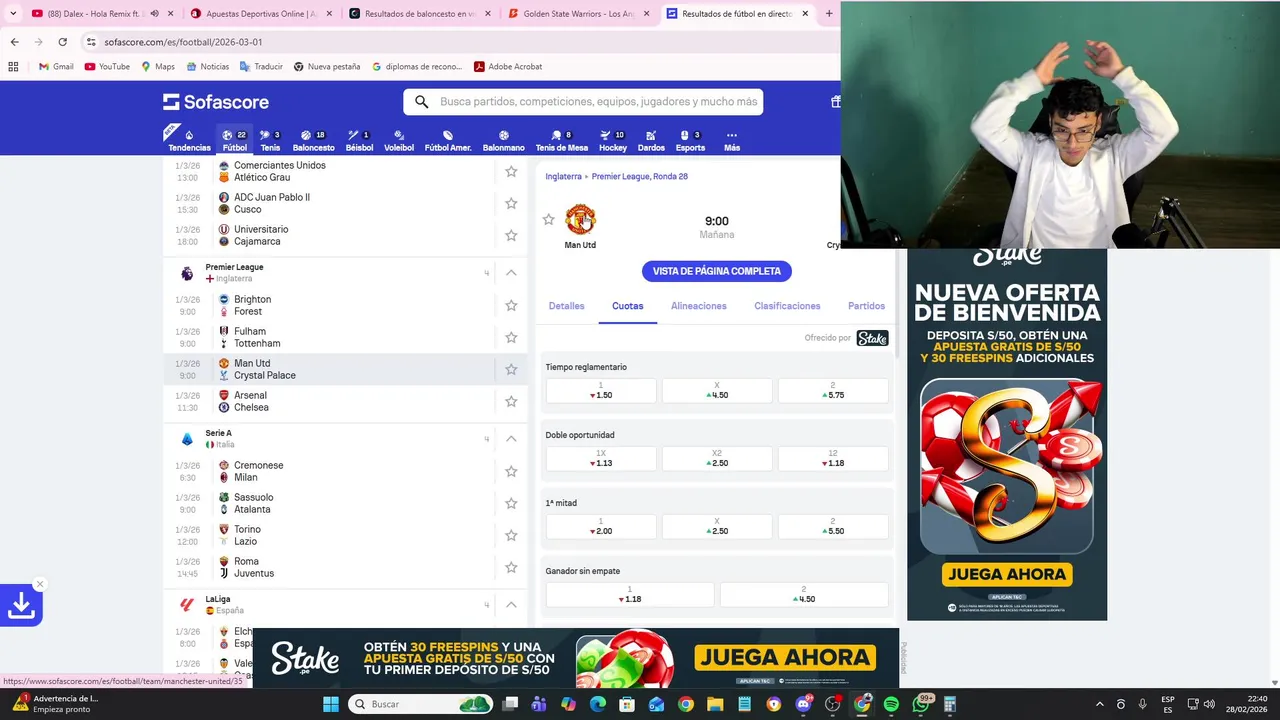The image size is (1280, 720).
Task: Select Tiempo reglamentario home win odds 1.50
Action: click(x=601, y=391)
